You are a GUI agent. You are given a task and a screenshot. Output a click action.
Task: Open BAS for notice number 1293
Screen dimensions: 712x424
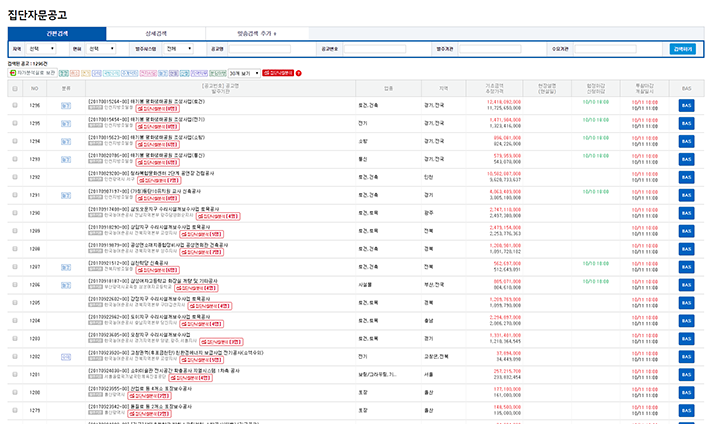tap(686, 159)
